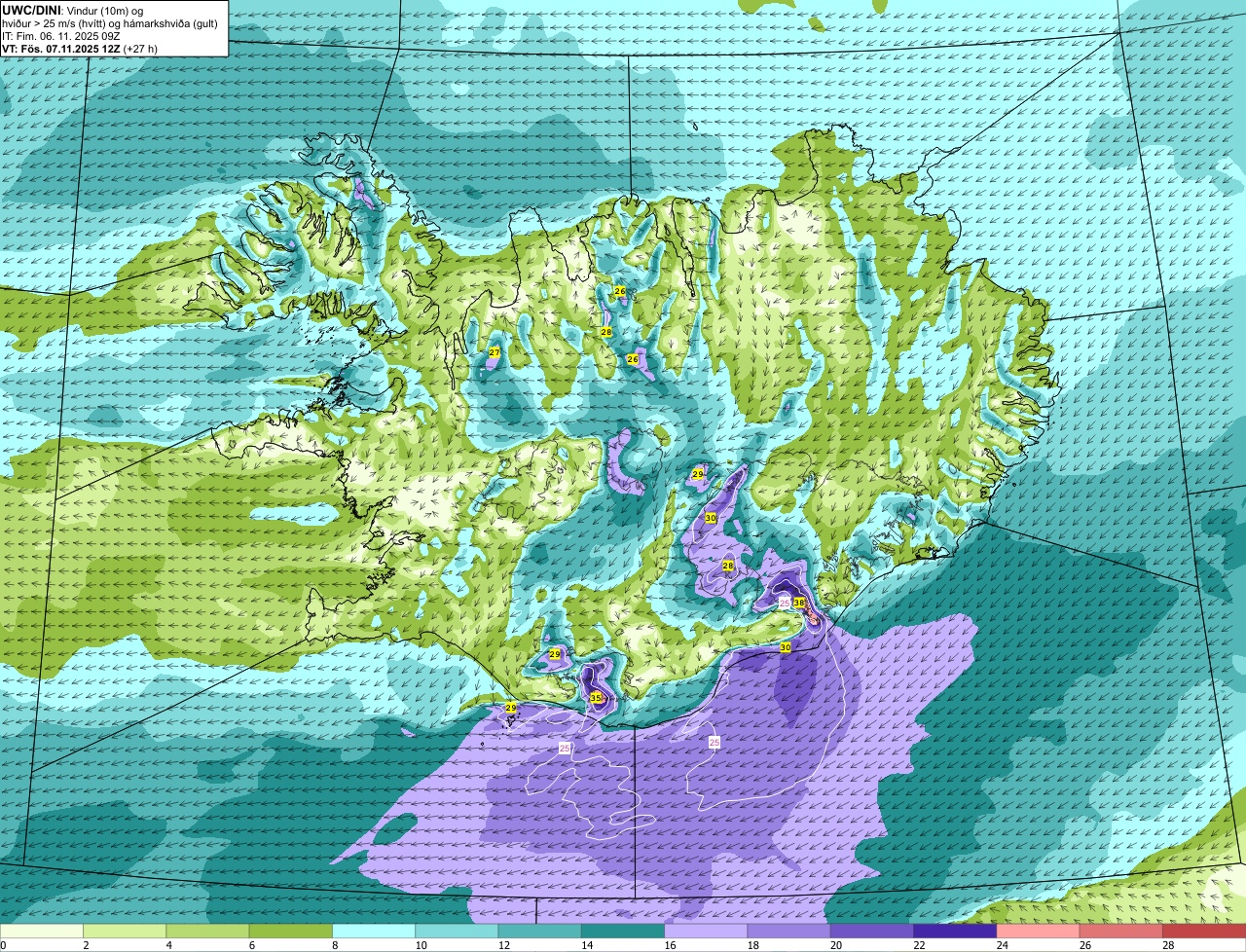Click scale label 24 on the color bar
1246x952 pixels.
click(x=1002, y=945)
